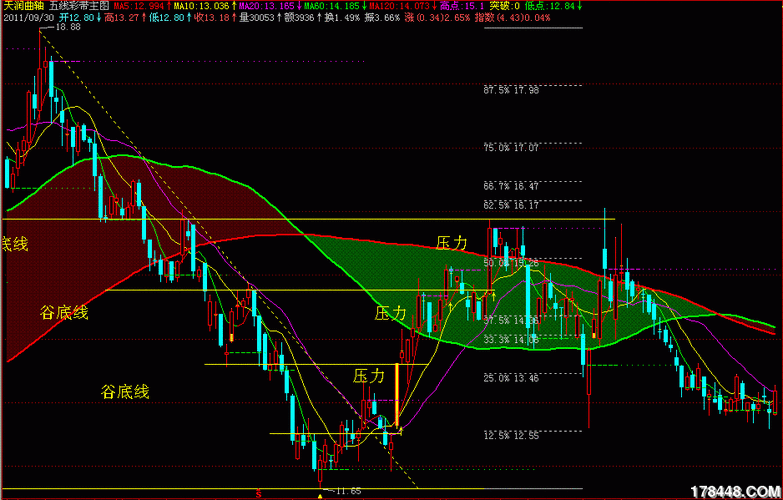This screenshot has height=500, width=783.
Task: Select the 25.0% 13.46 retracement label
Action: tap(511, 378)
